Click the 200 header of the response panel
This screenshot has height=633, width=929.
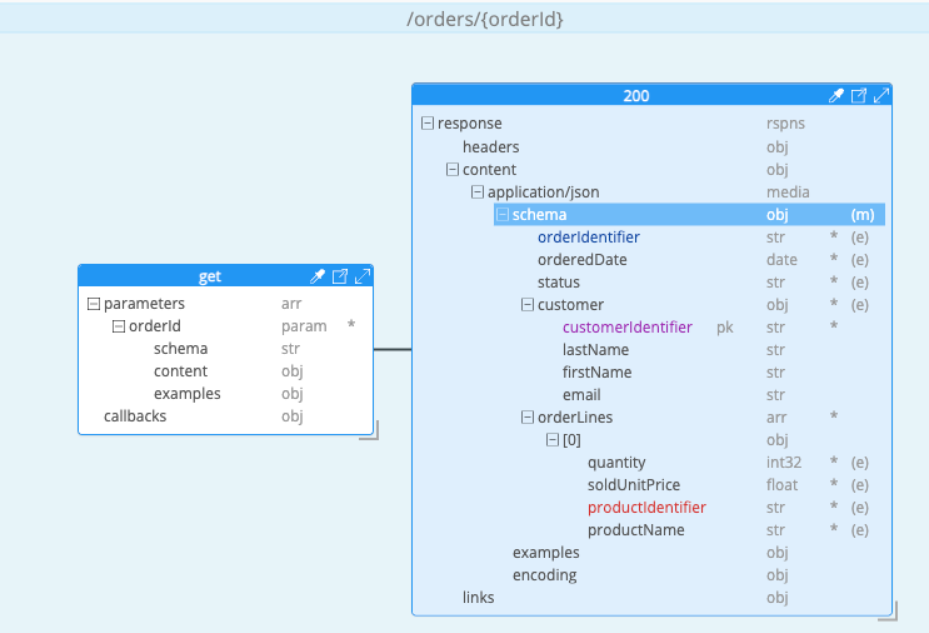pos(636,95)
